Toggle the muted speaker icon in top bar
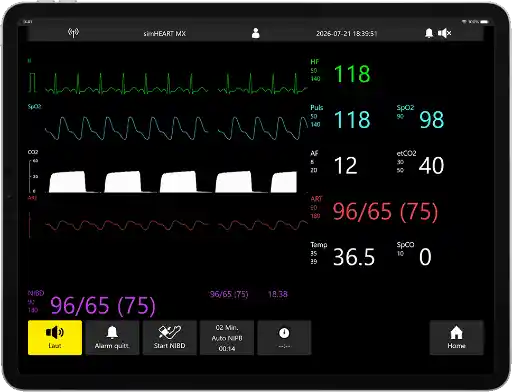The height and width of the screenshot is (392, 512). pyautogui.click(x=444, y=33)
